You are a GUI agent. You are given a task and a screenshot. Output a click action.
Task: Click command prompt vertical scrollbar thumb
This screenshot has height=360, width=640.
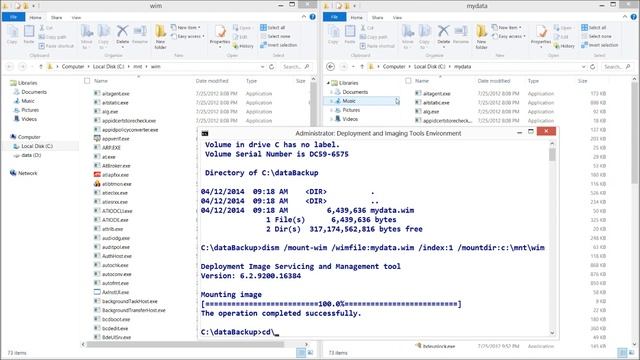pos(552,155)
